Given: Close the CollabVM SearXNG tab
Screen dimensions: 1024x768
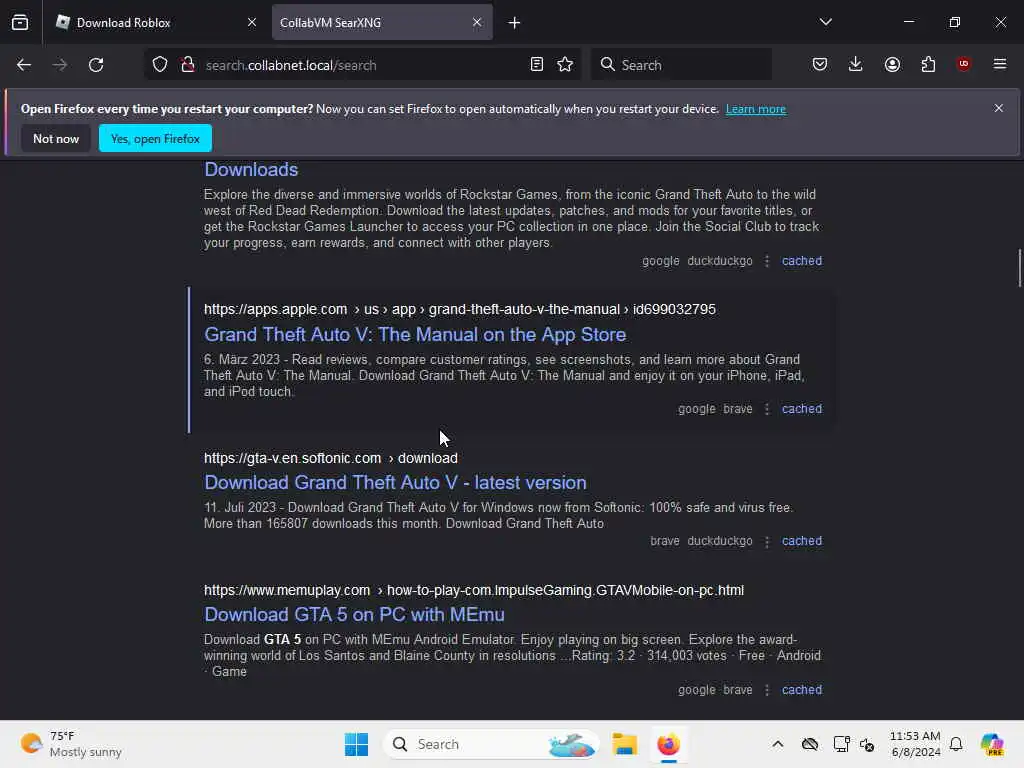Looking at the screenshot, I should 477,22.
